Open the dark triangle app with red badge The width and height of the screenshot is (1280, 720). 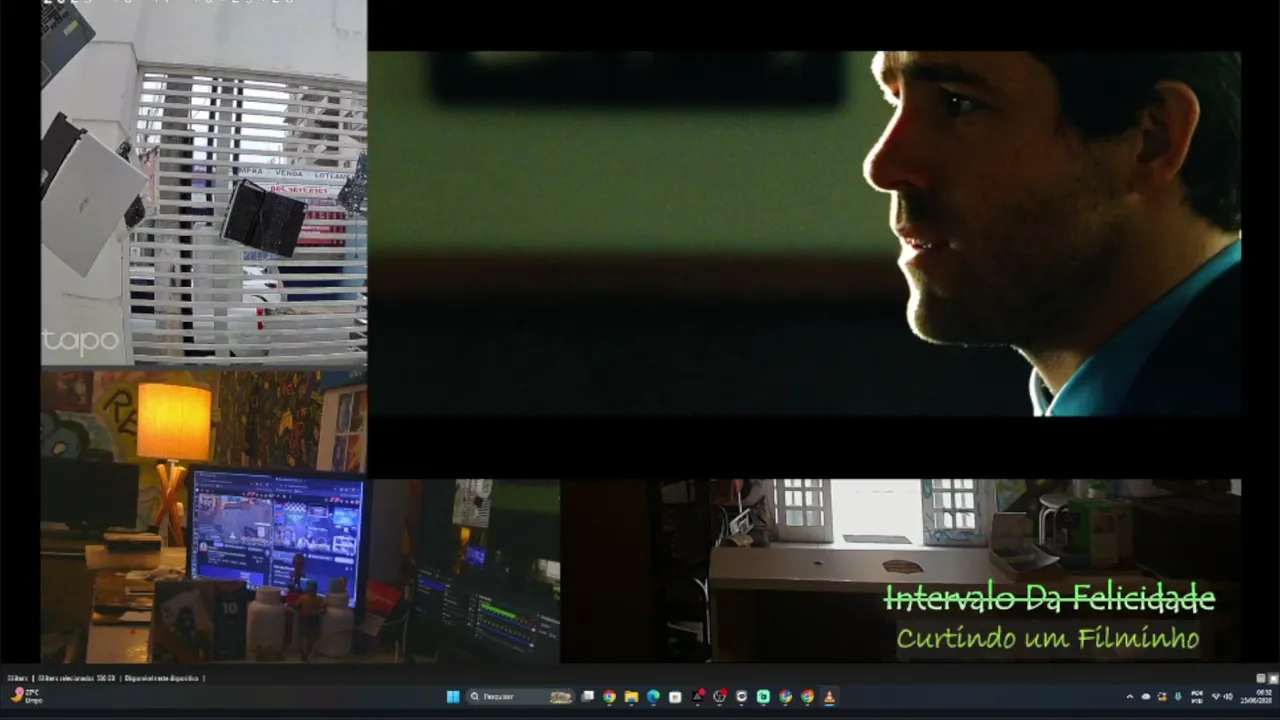coord(698,697)
